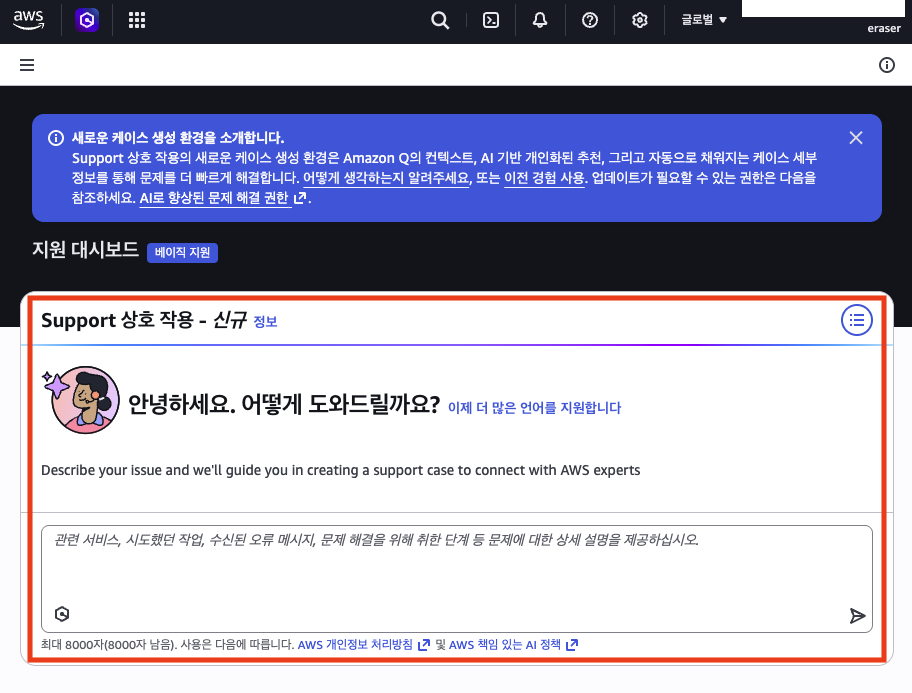This screenshot has width=912, height=693.
Task: Click the Describe your issue guidance text
Action: click(x=340, y=470)
